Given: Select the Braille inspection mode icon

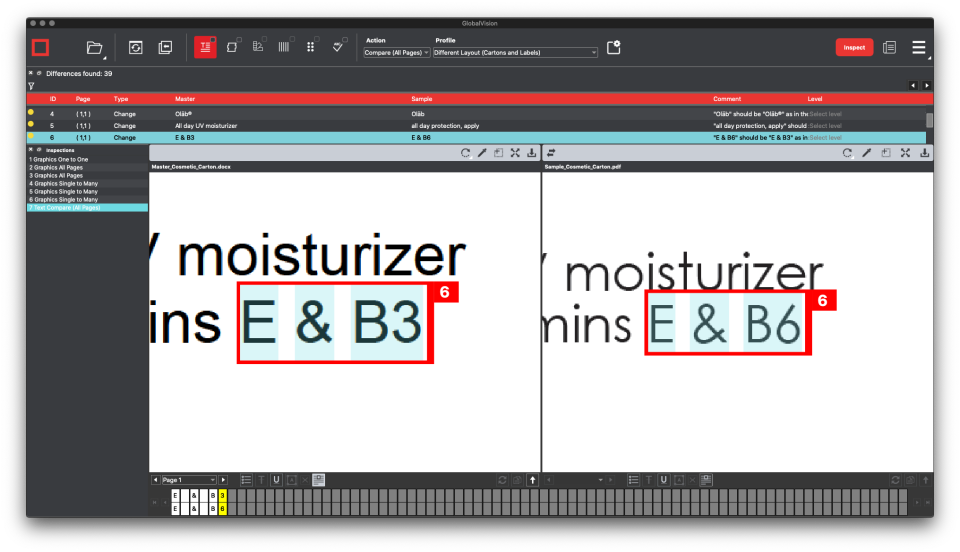Looking at the screenshot, I should [x=310, y=47].
